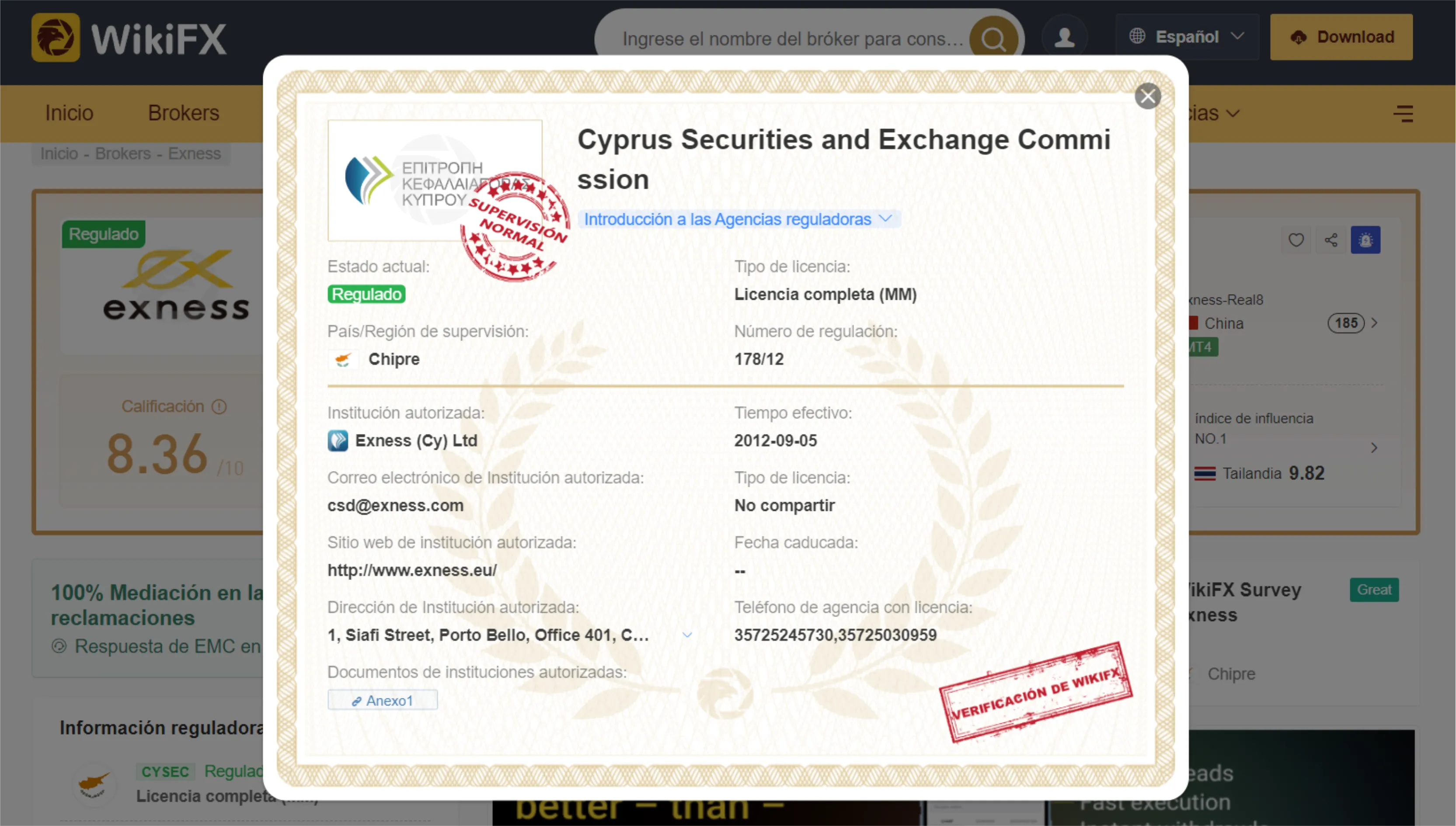Expand the full Siafi Street address

pos(687,635)
